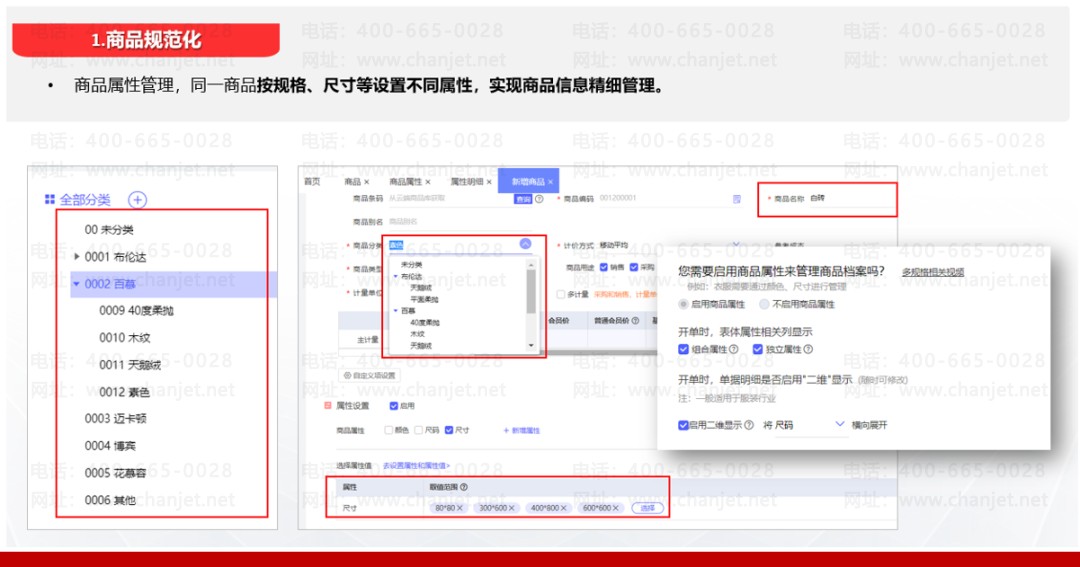Select 0010 木纹 category
This screenshot has height=567, width=1080.
click(124, 338)
